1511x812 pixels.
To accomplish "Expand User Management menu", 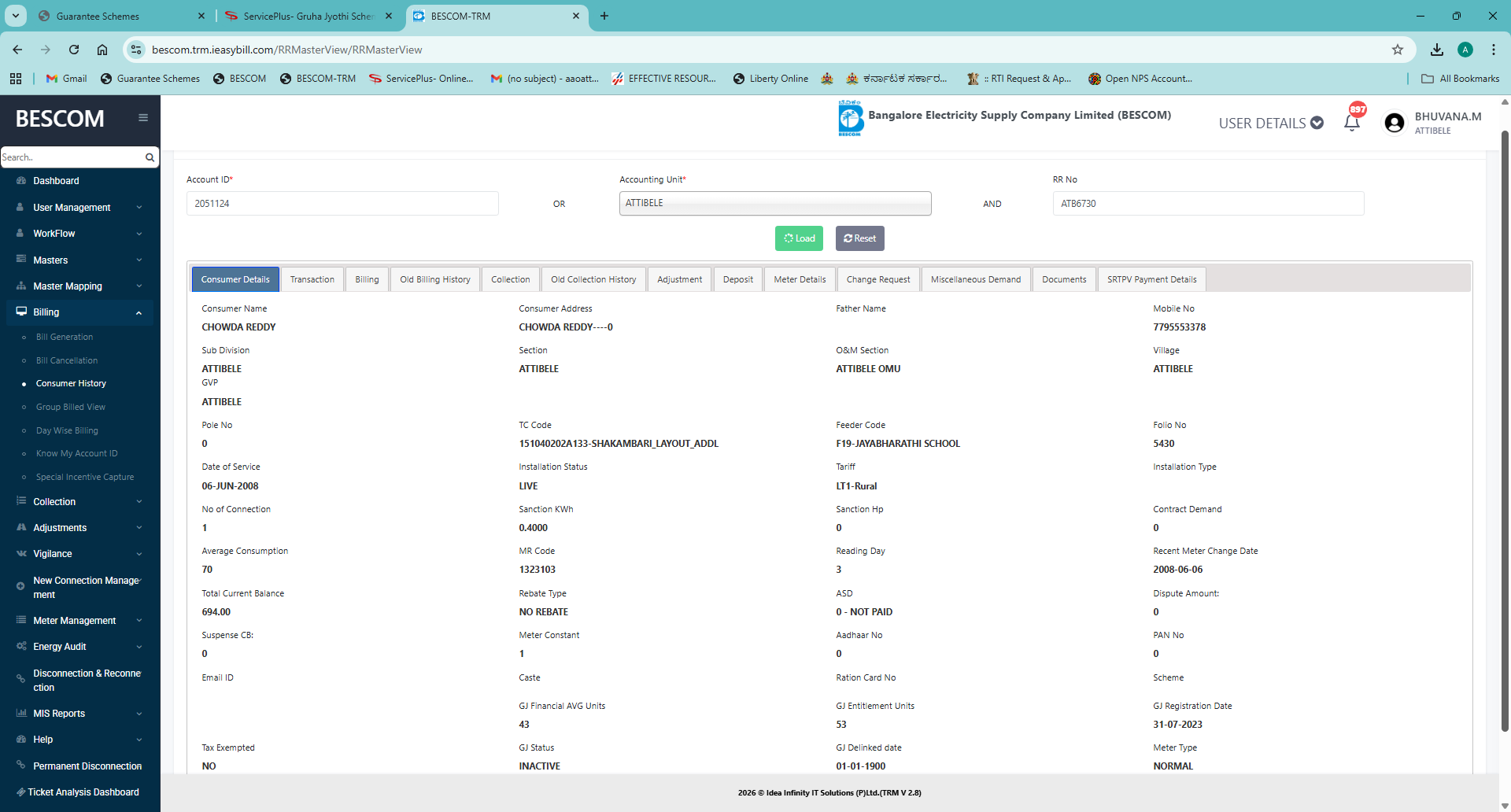I will point(79,208).
